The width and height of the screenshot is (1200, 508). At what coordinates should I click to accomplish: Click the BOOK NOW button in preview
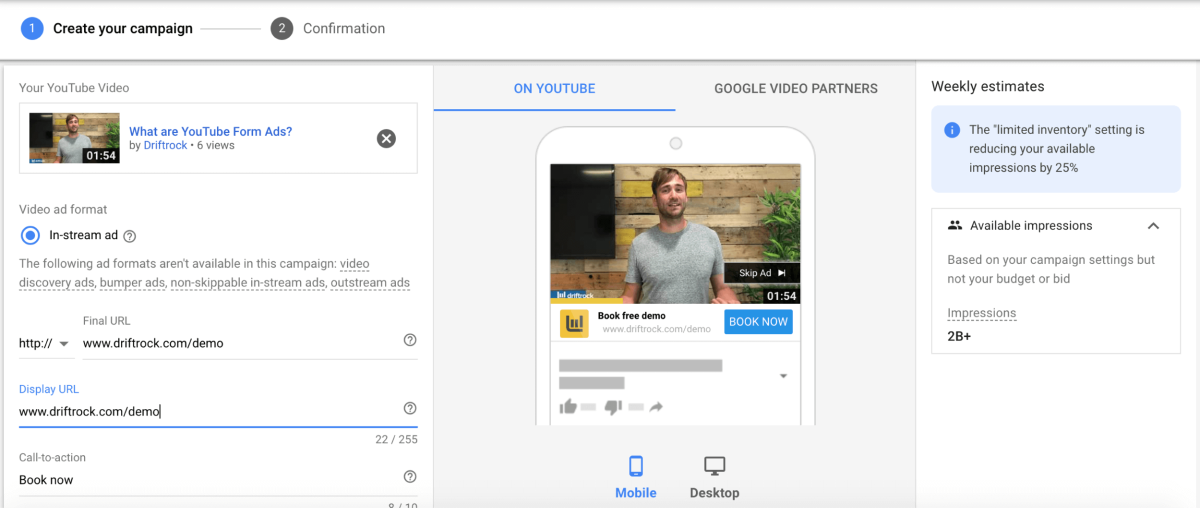(x=758, y=322)
